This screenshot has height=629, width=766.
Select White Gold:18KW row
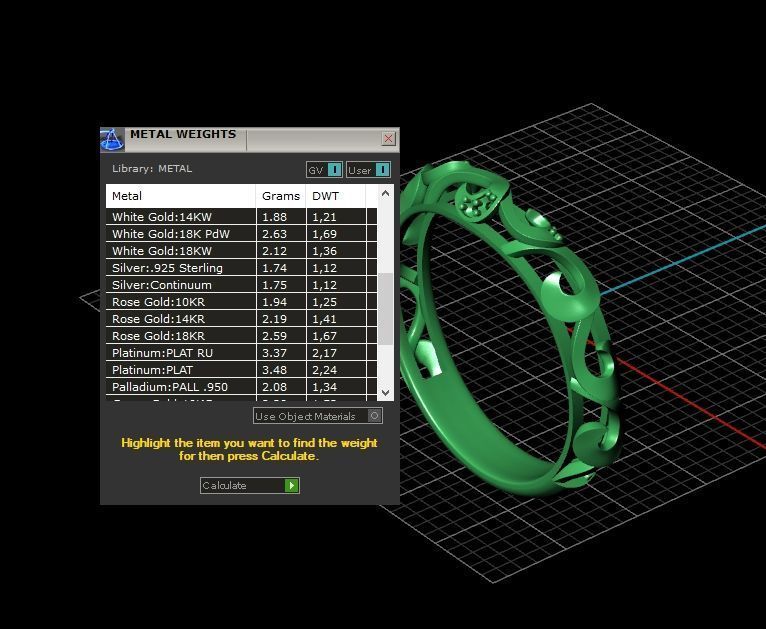(x=241, y=251)
